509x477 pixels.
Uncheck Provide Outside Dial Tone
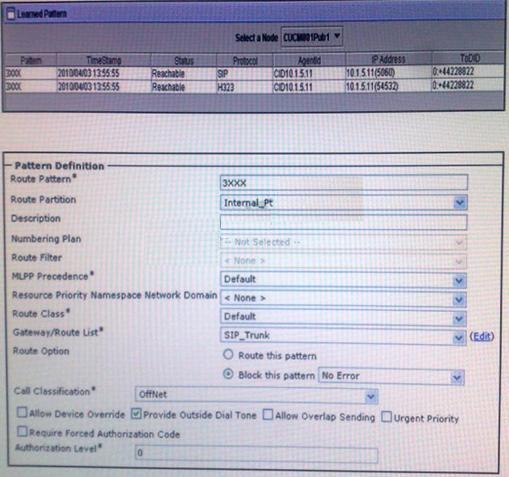(136, 414)
